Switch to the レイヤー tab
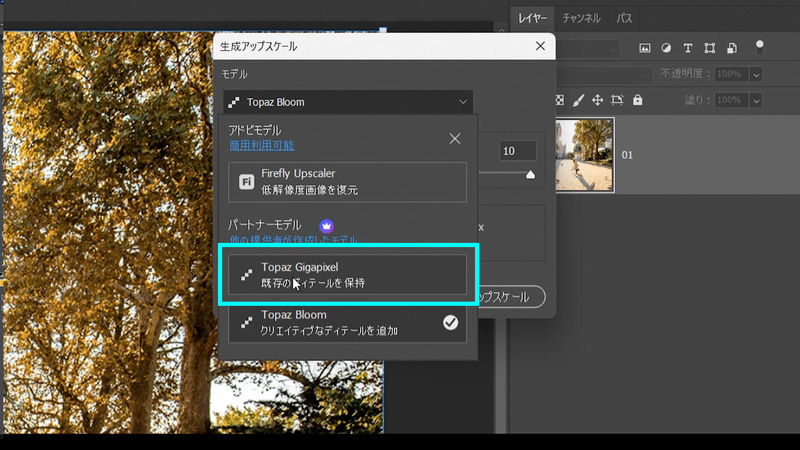The height and width of the screenshot is (450, 800). (x=532, y=18)
